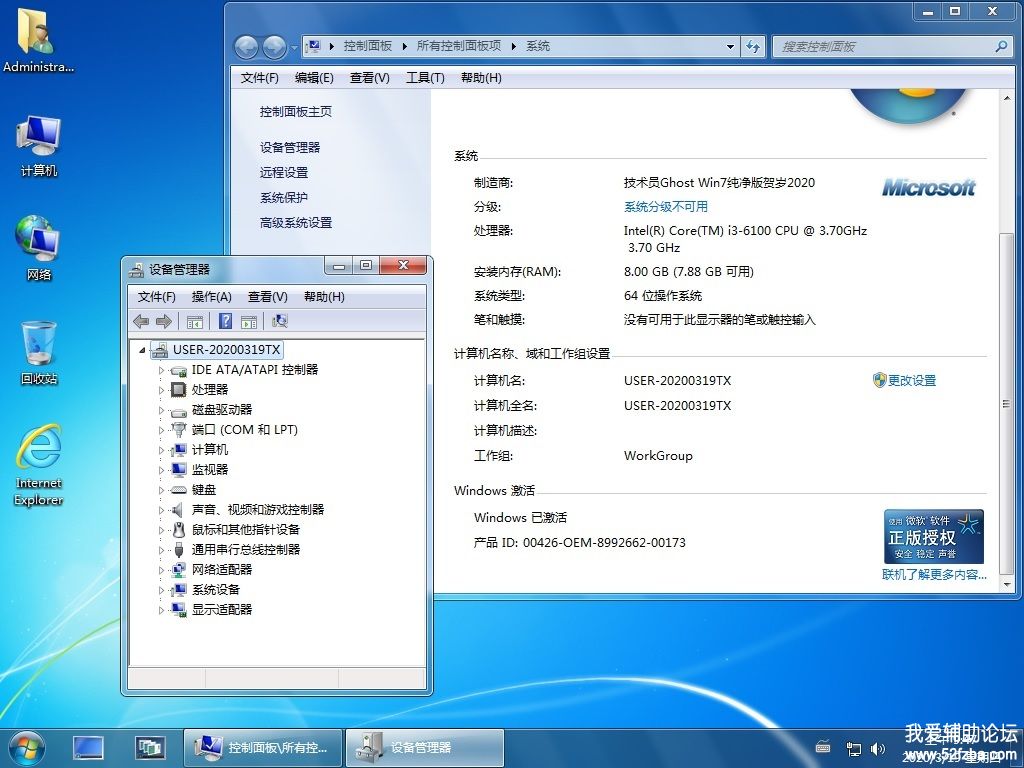The width and height of the screenshot is (1024, 768).
Task: Click 设备管理器 link in left sidebar
Action: coord(290,148)
